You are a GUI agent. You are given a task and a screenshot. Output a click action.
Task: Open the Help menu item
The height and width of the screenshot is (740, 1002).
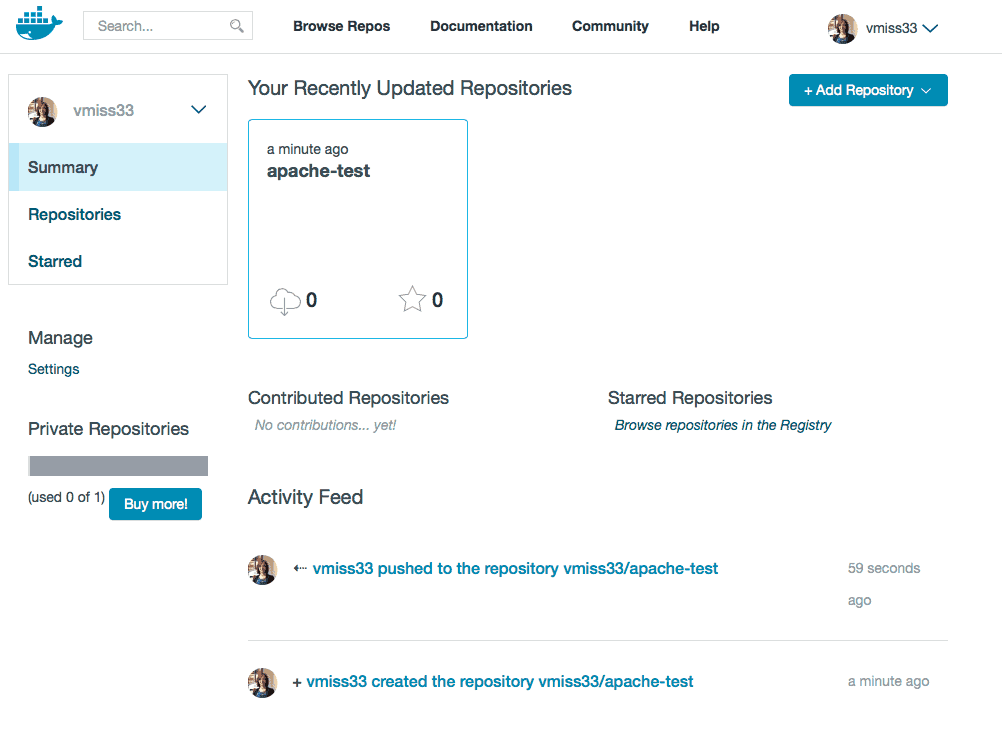(x=704, y=26)
